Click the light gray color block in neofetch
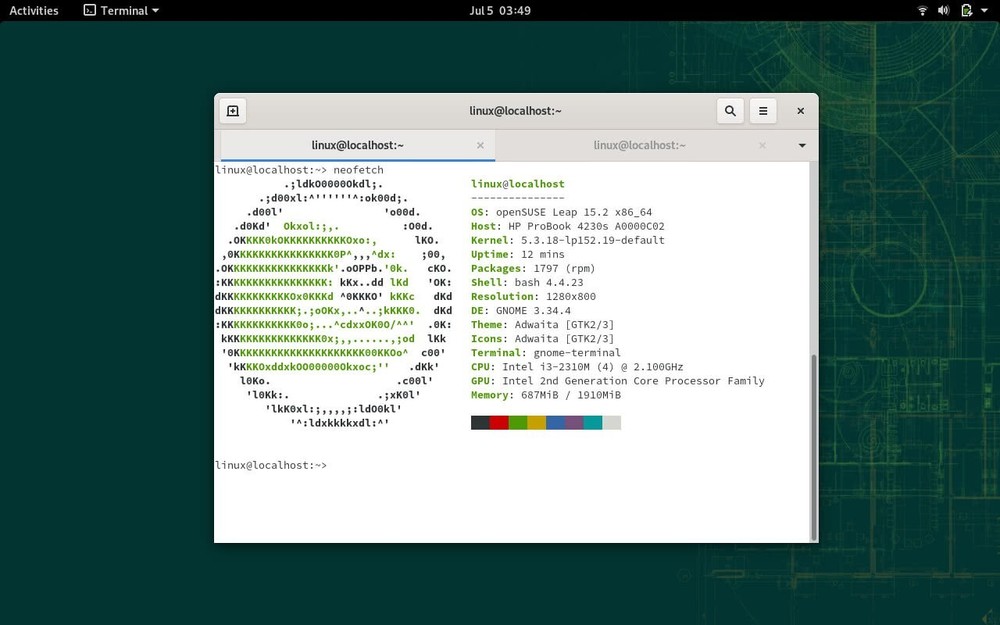 coord(612,422)
